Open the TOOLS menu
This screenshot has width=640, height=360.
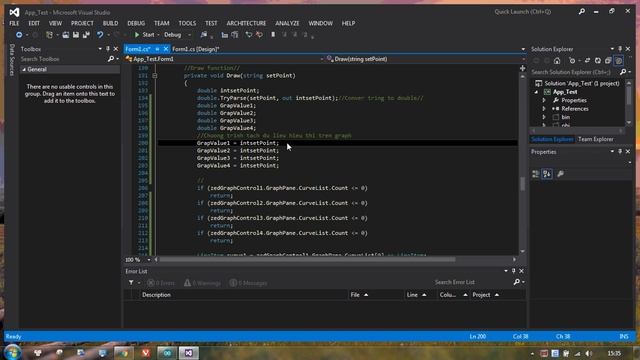[x=187, y=23]
